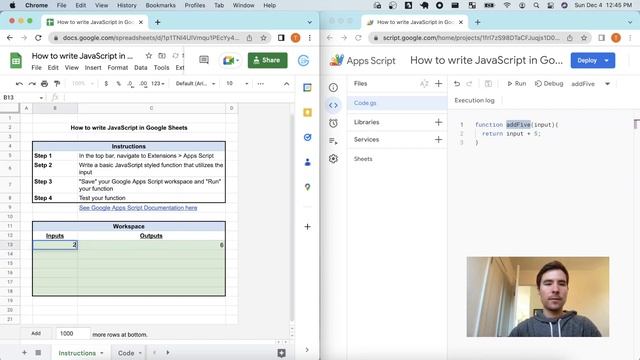The height and width of the screenshot is (360, 640).
Task: Click the 1000 rows input field
Action: (x=72, y=333)
